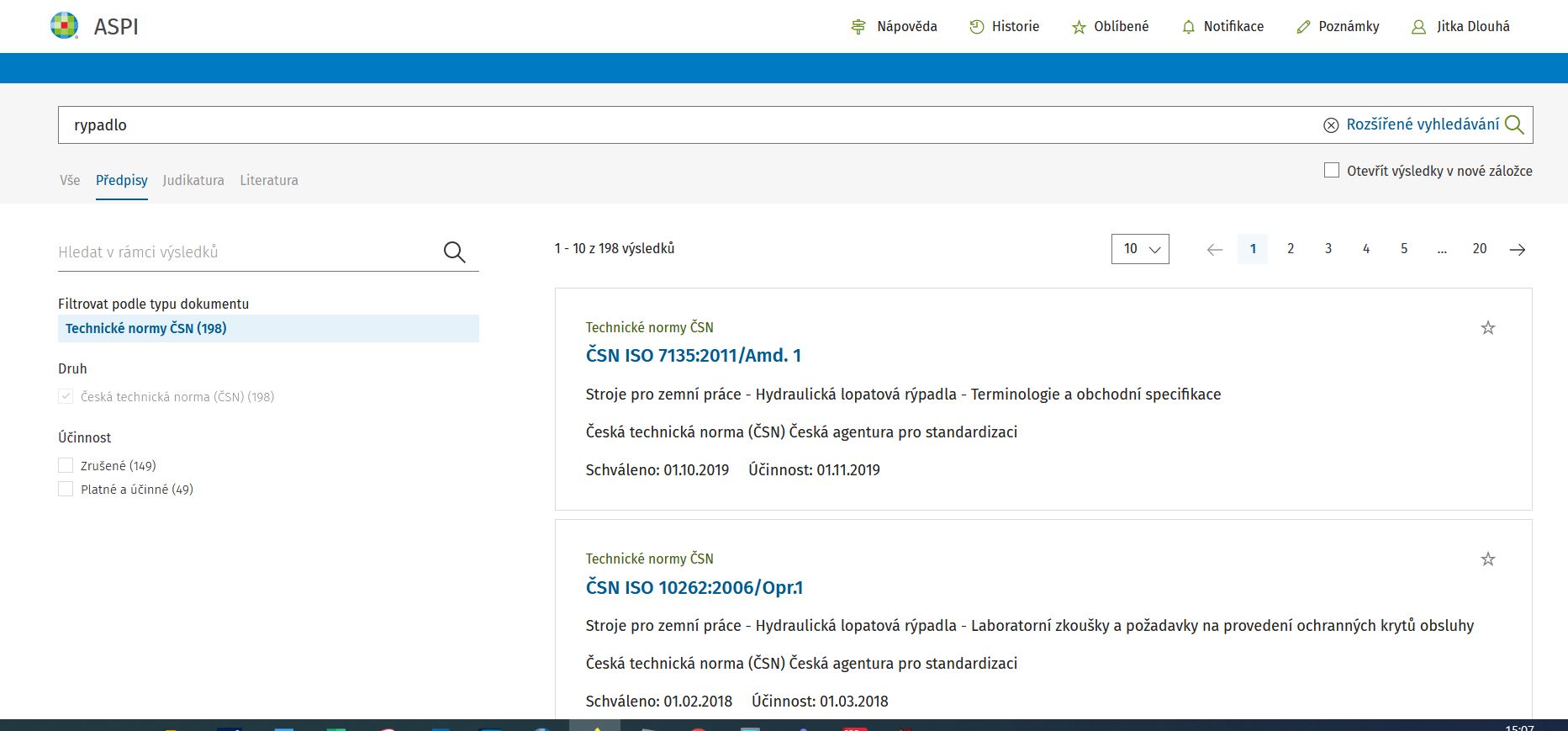Switch to the Judikatura tab
Screen dimensions: 1568x731
[193, 180]
